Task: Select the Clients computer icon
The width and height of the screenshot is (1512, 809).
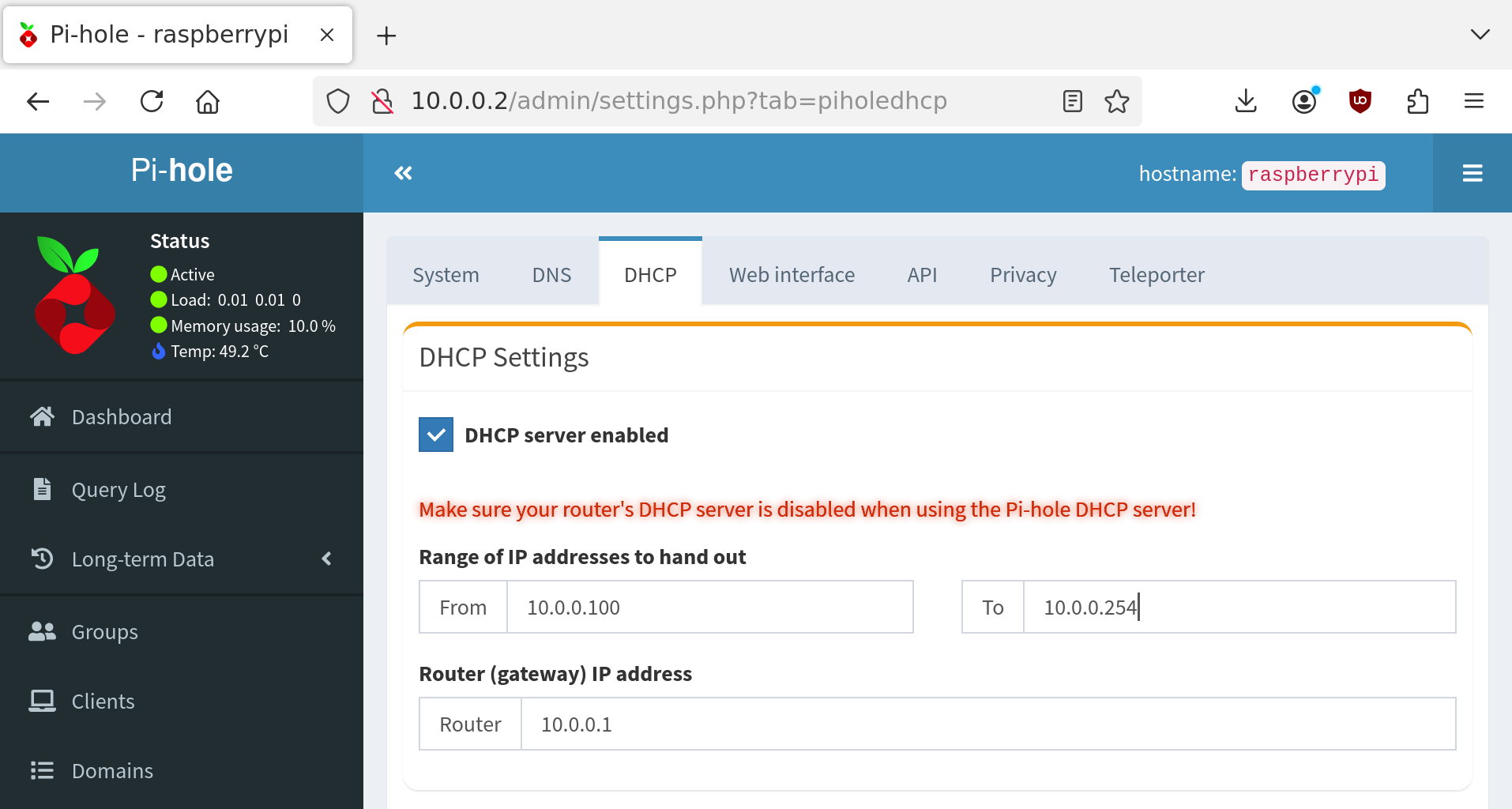Action: point(42,700)
